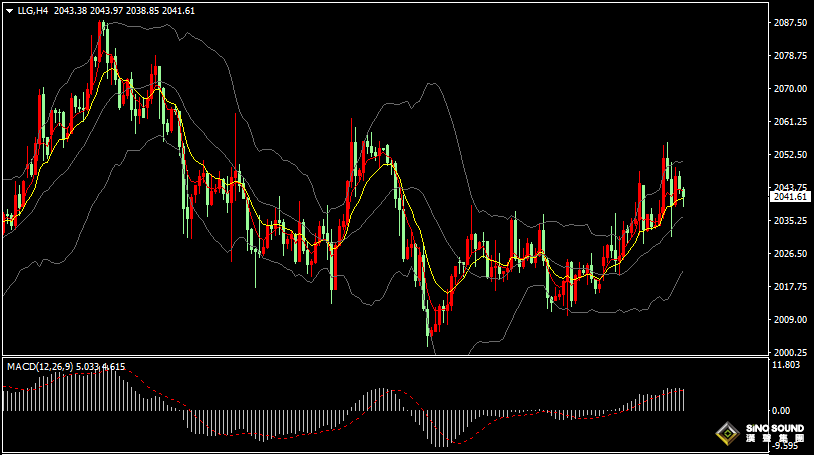Image resolution: width=814 pixels, height=455 pixels.
Task: Click the 2026.50 level on price axis
Action: point(790,254)
